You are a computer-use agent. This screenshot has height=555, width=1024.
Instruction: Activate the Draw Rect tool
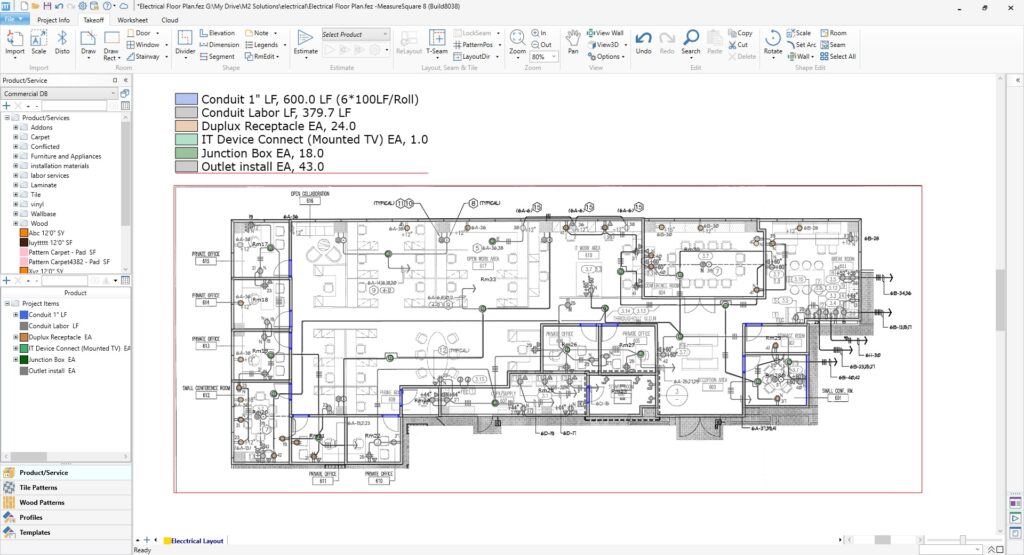tap(111, 42)
